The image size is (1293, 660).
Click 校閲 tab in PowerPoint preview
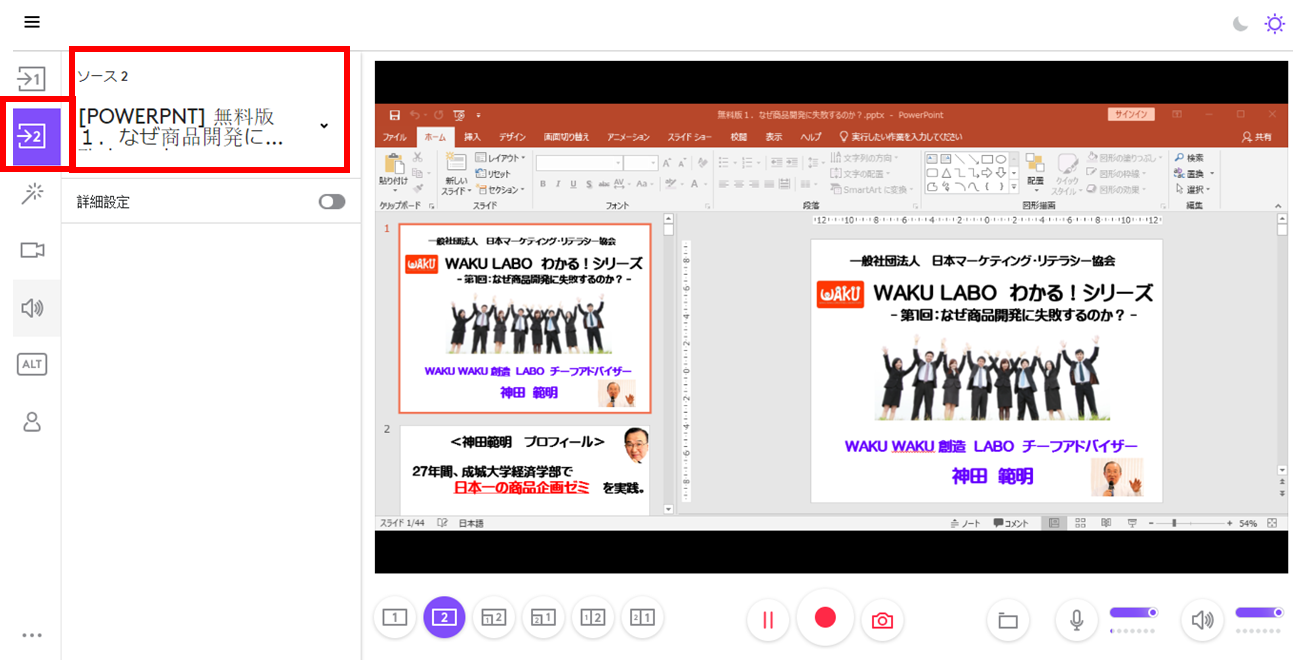tap(739, 137)
